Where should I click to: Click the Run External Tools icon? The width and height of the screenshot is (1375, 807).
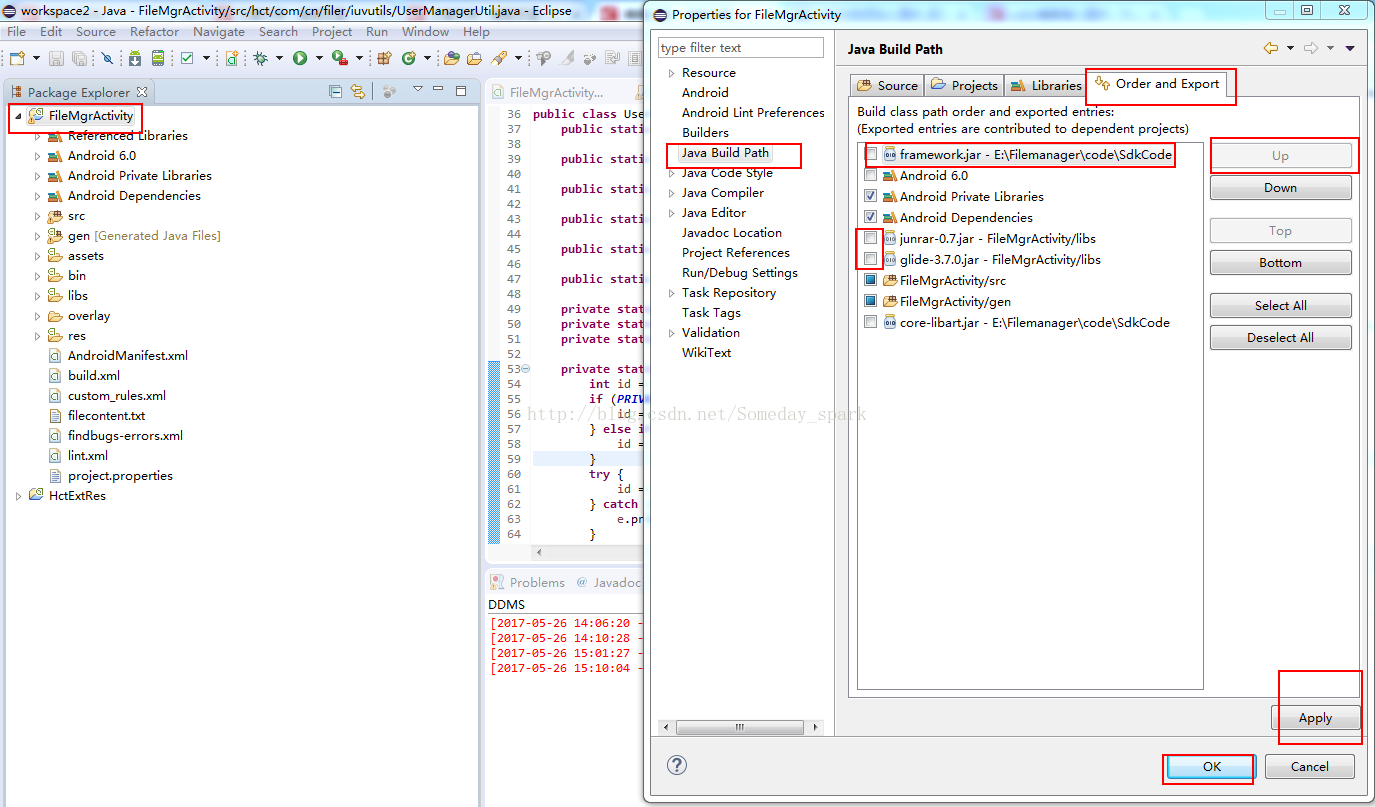point(340,59)
